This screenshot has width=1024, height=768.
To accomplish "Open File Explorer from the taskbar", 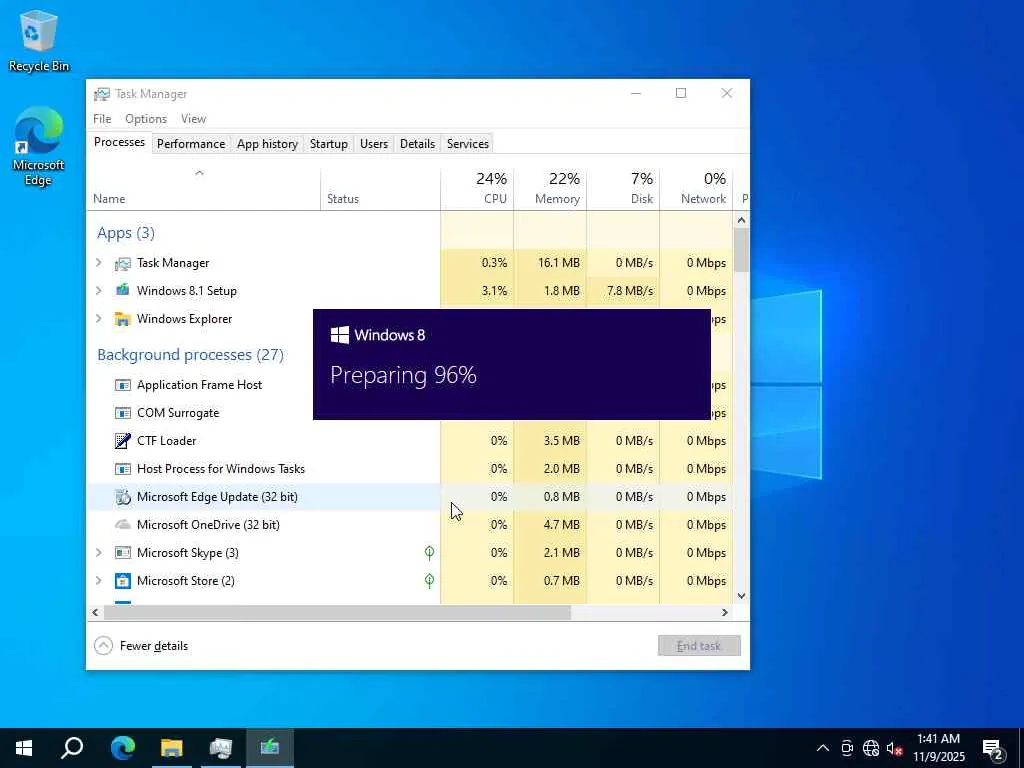I will (x=172, y=748).
